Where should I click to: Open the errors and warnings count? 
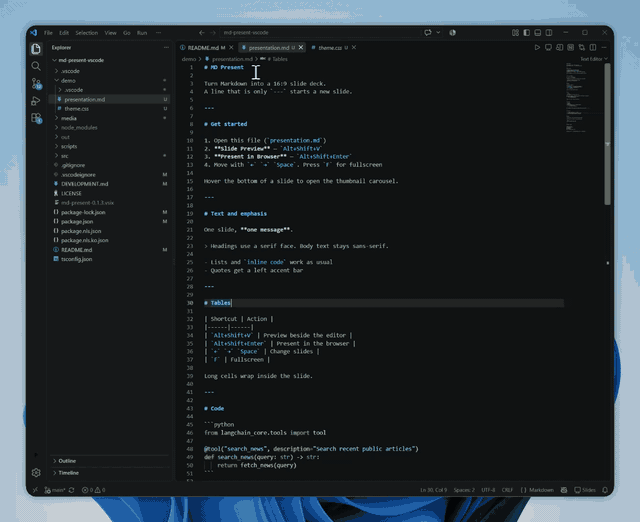[93, 490]
